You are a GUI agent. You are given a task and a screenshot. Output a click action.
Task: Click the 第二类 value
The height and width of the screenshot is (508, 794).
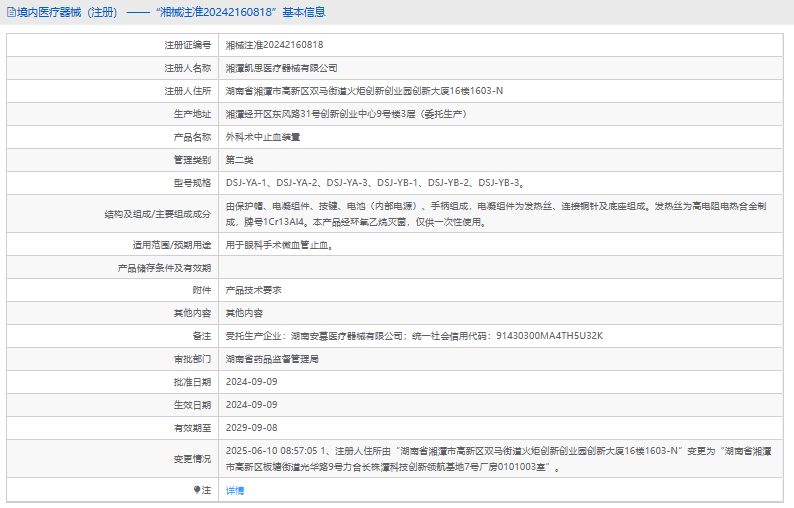click(240, 160)
